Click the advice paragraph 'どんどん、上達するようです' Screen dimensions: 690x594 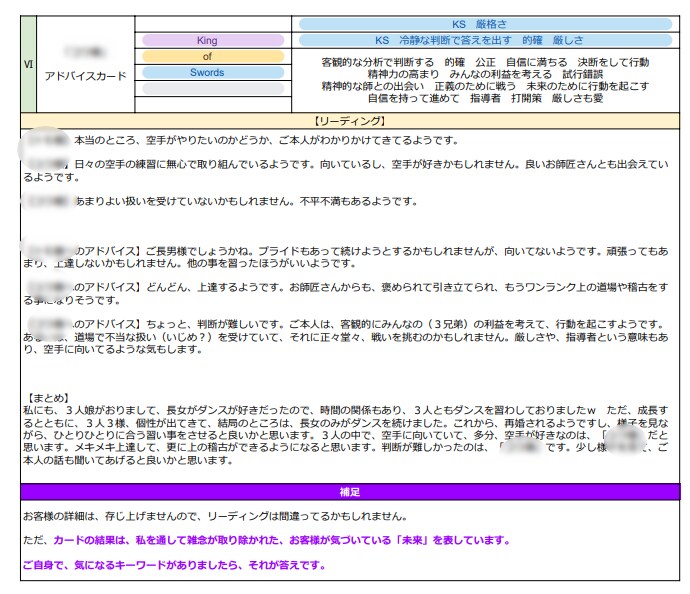pos(346,294)
